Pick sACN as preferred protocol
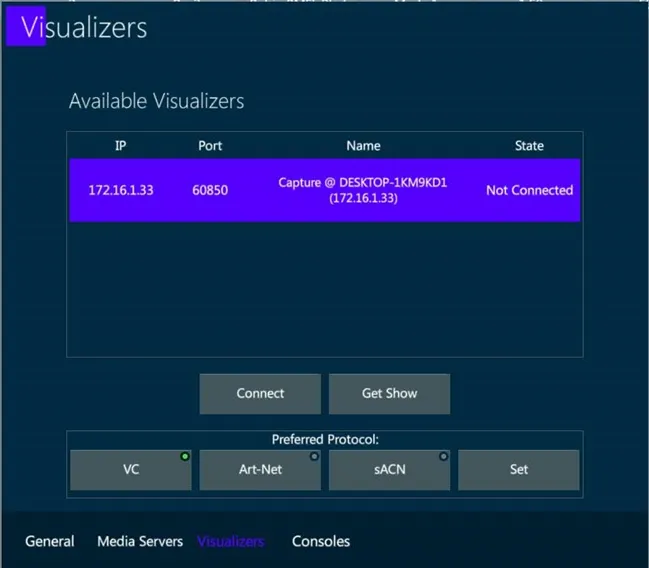This screenshot has width=649, height=568. click(x=389, y=470)
